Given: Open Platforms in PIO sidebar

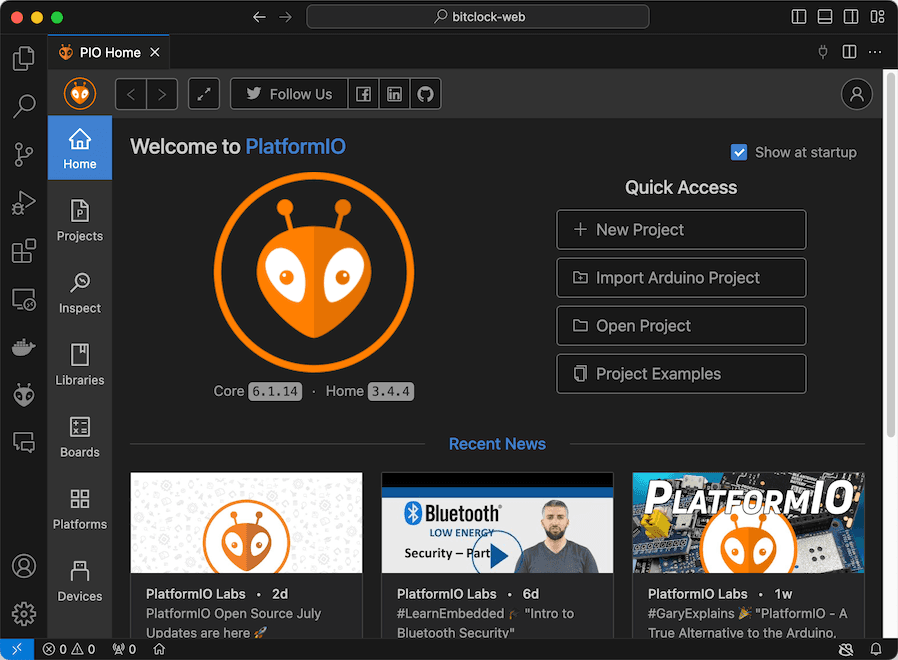Looking at the screenshot, I should tap(80, 509).
